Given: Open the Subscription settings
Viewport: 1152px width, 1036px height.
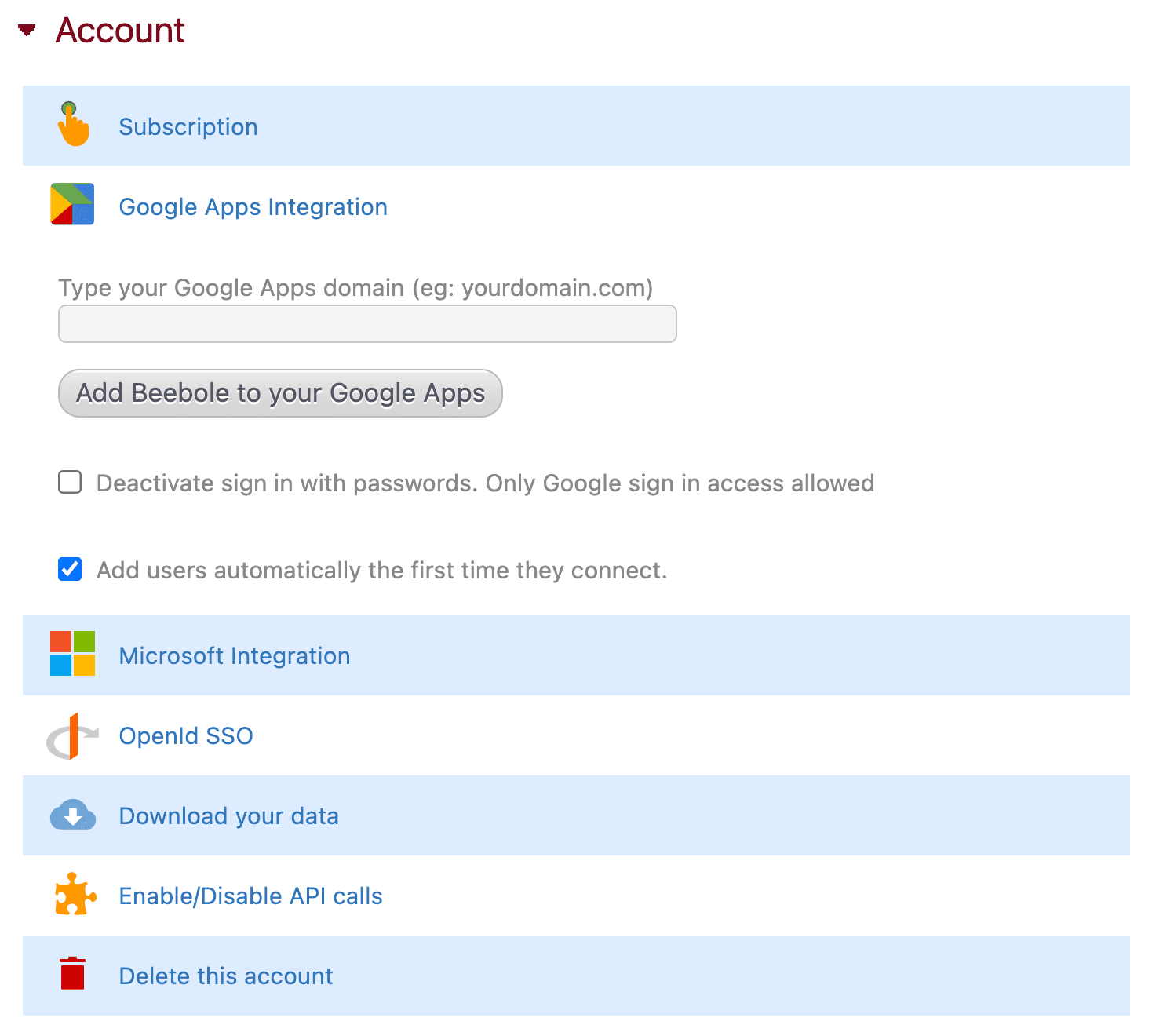Looking at the screenshot, I should (188, 126).
